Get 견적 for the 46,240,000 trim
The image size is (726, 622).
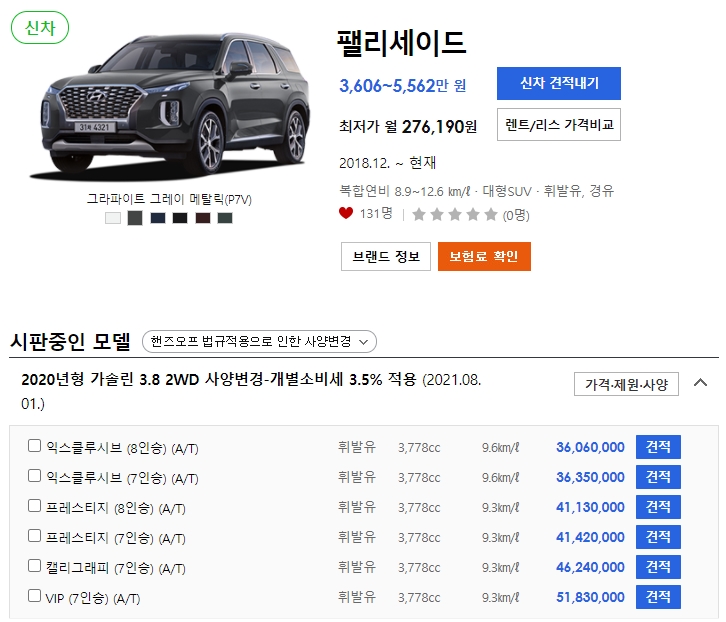tap(658, 567)
